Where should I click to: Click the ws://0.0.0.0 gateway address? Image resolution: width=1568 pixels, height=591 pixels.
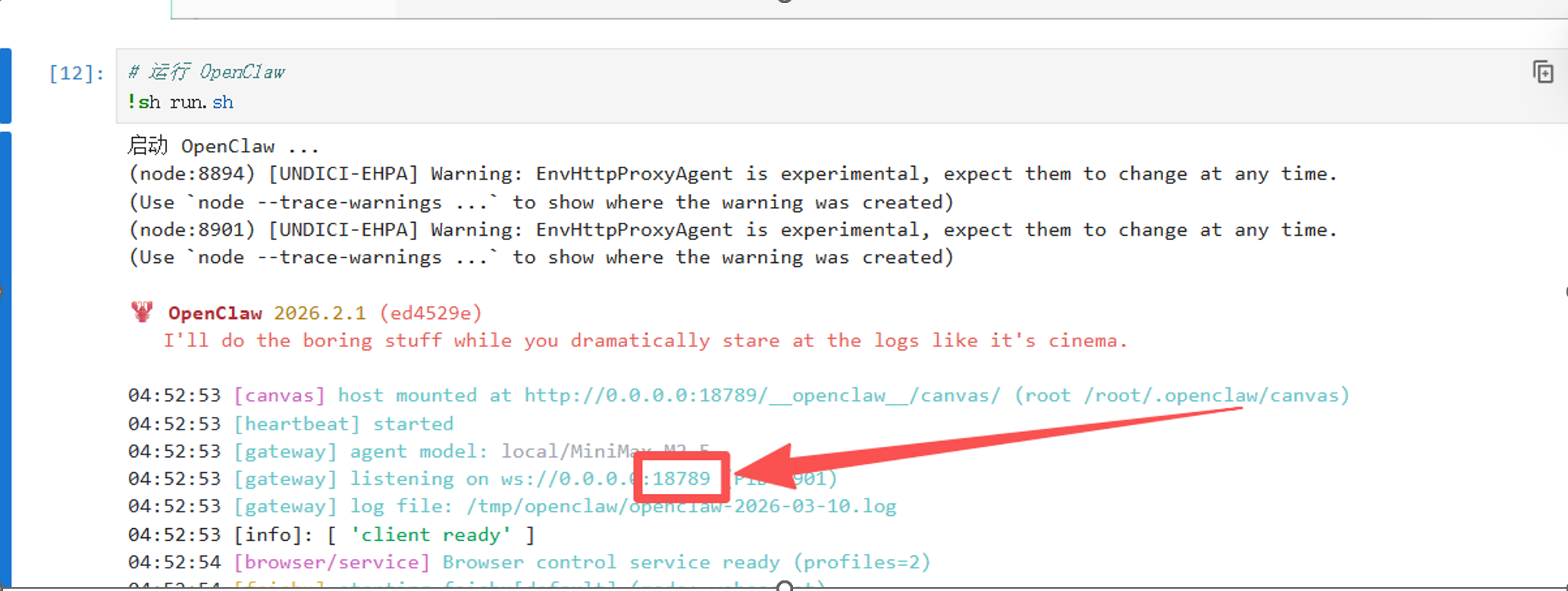point(569,479)
